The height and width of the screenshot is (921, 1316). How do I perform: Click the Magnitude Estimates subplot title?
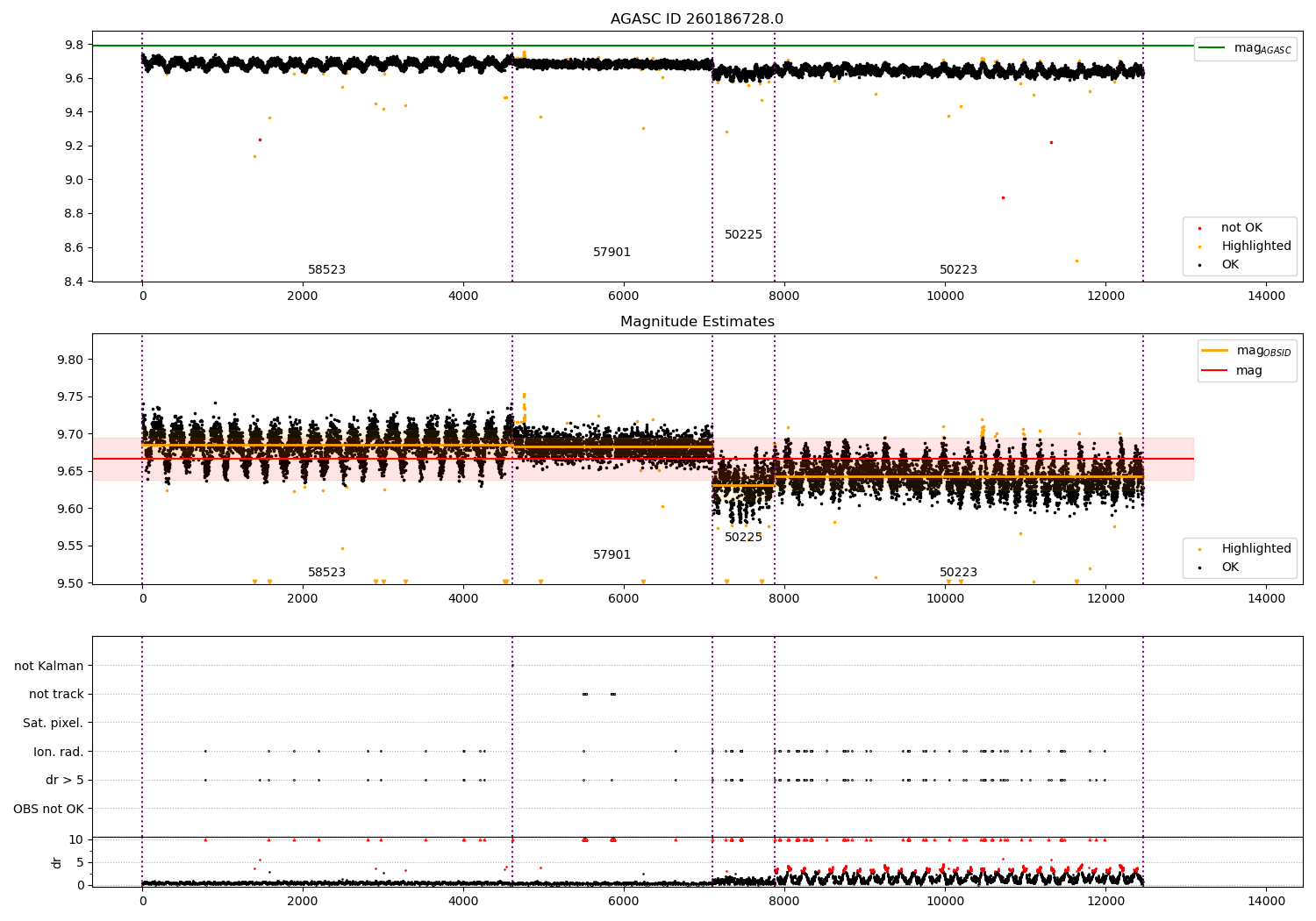[697, 322]
